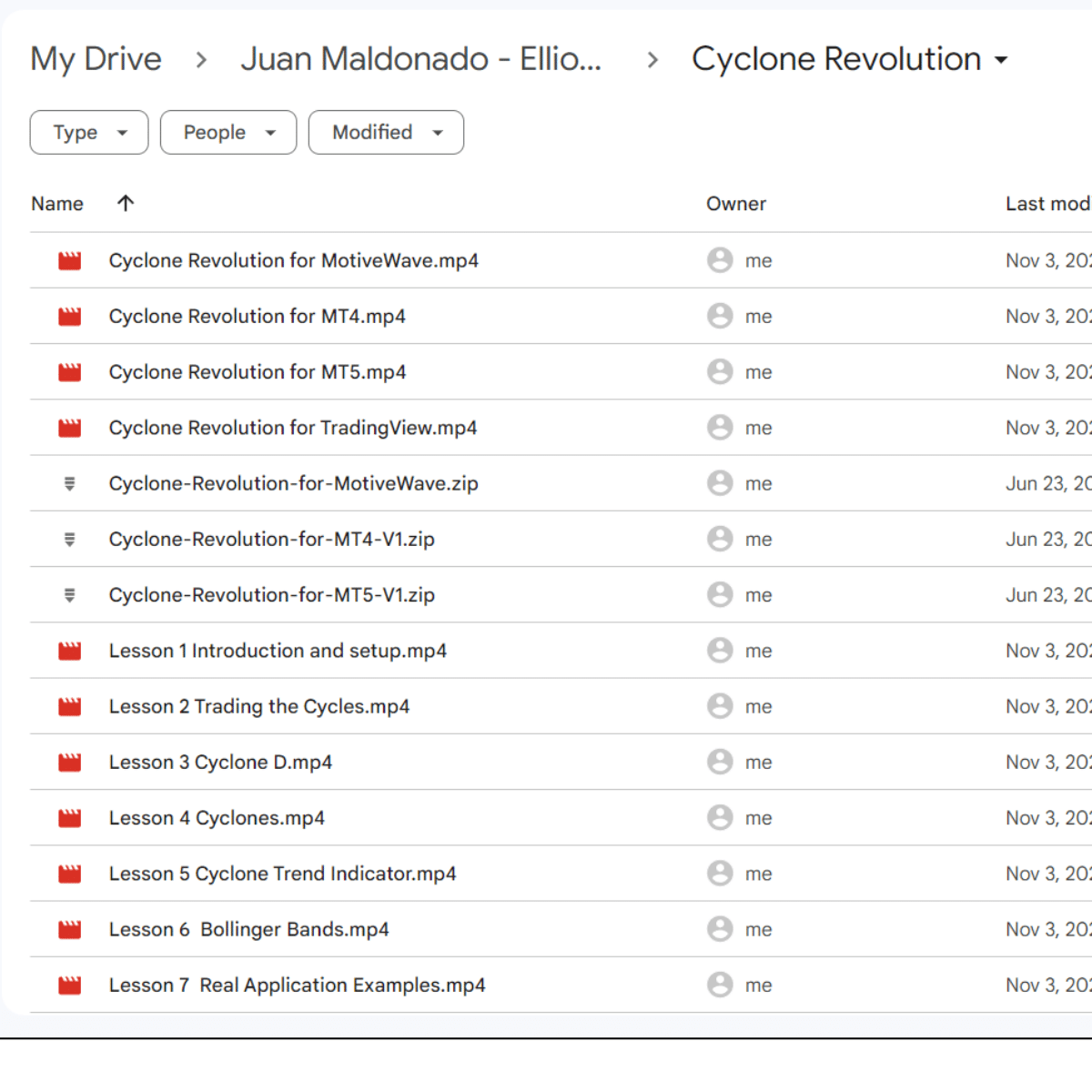
Task: Open the Modified filter dropdown
Action: (386, 133)
